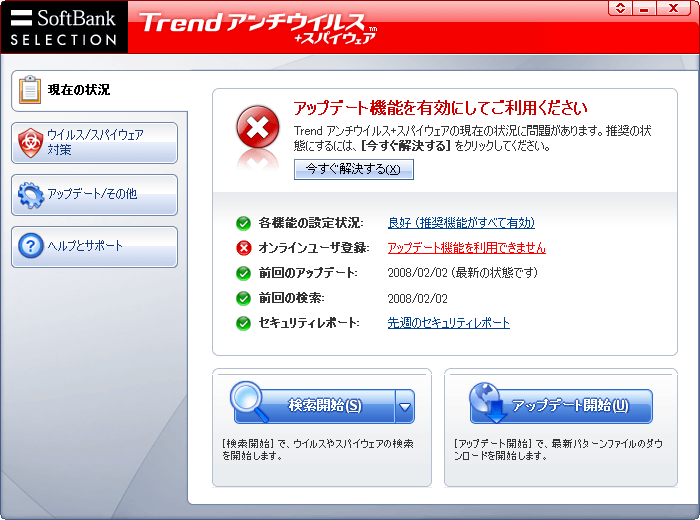This screenshot has height=520, width=700.
Task: Click green check beside 前回の検索
Action: 243,298
